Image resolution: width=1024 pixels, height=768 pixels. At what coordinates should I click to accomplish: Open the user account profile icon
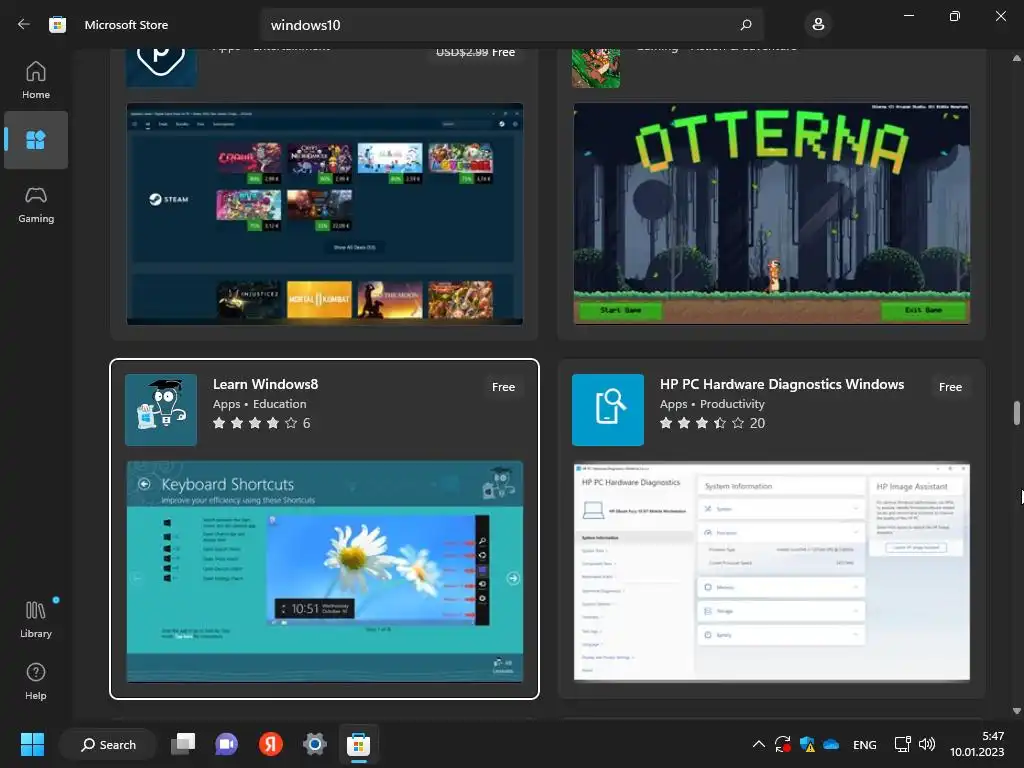818,25
